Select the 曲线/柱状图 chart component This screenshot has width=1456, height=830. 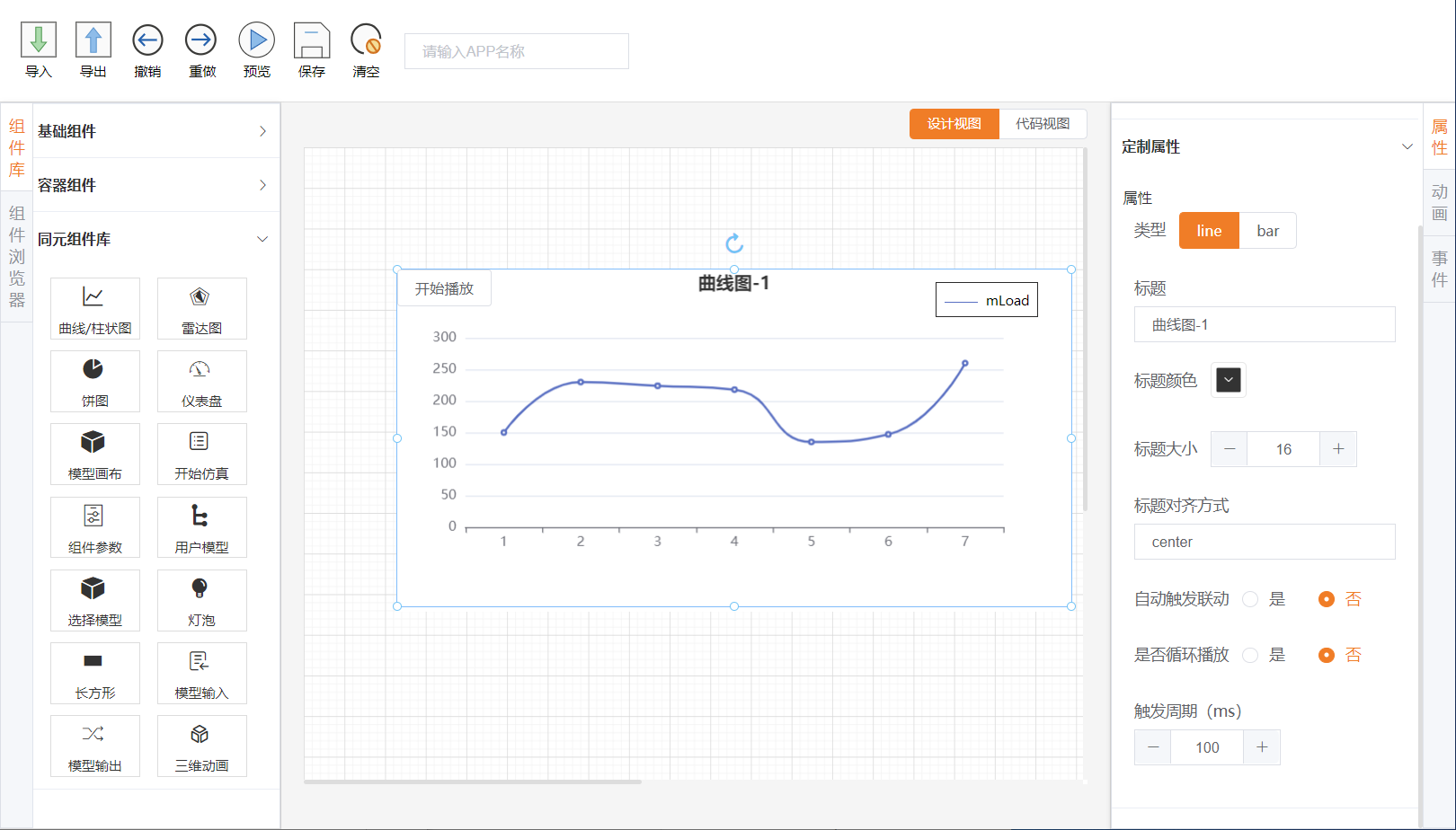[95, 308]
